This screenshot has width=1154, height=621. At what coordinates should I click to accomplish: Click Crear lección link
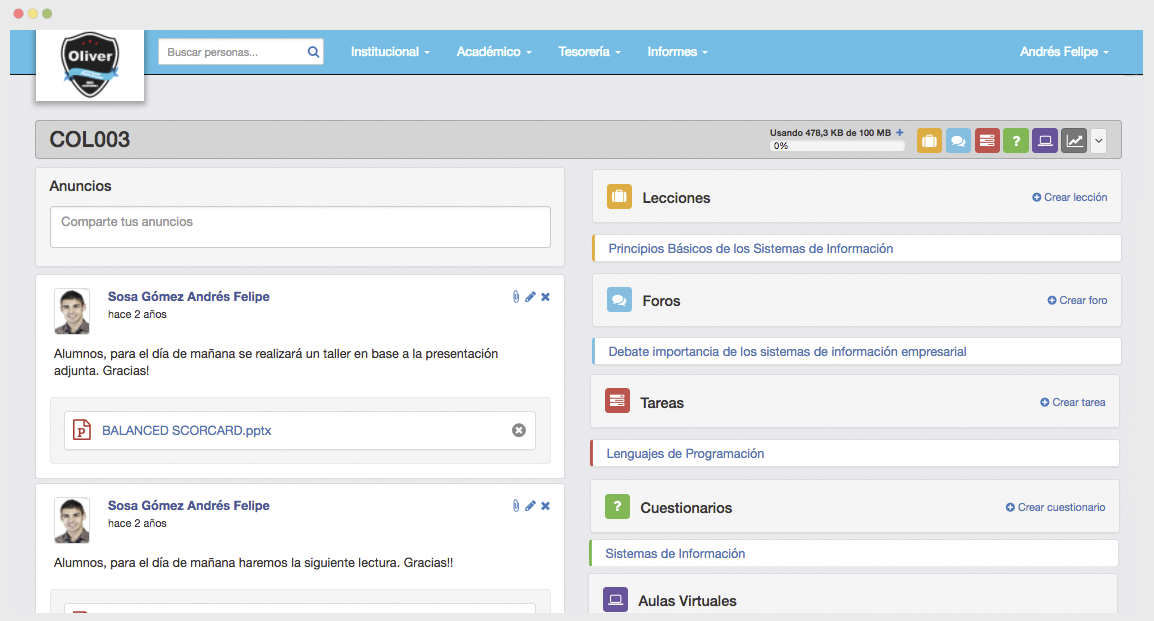(x=1069, y=197)
